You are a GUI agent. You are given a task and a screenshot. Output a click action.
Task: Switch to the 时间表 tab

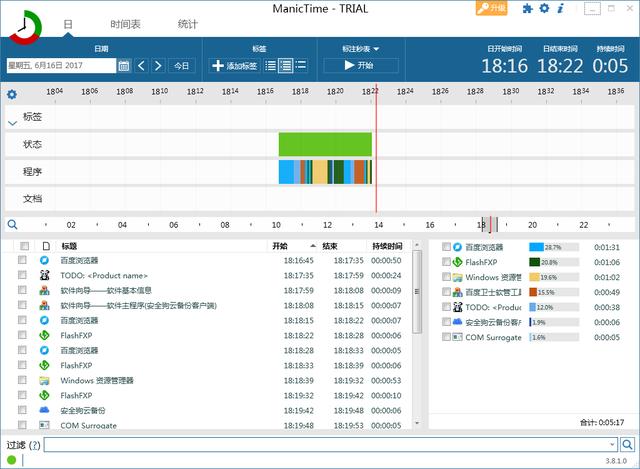(125, 24)
